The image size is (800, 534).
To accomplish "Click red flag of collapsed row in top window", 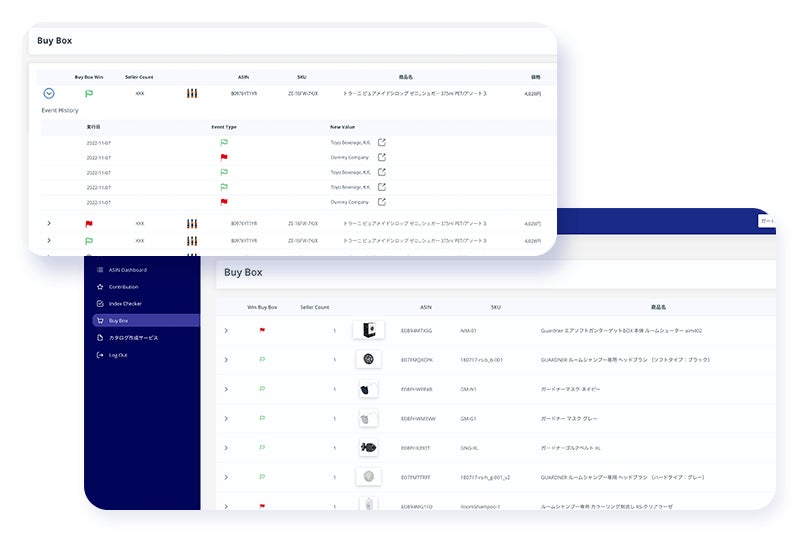I will pyautogui.click(x=89, y=224).
